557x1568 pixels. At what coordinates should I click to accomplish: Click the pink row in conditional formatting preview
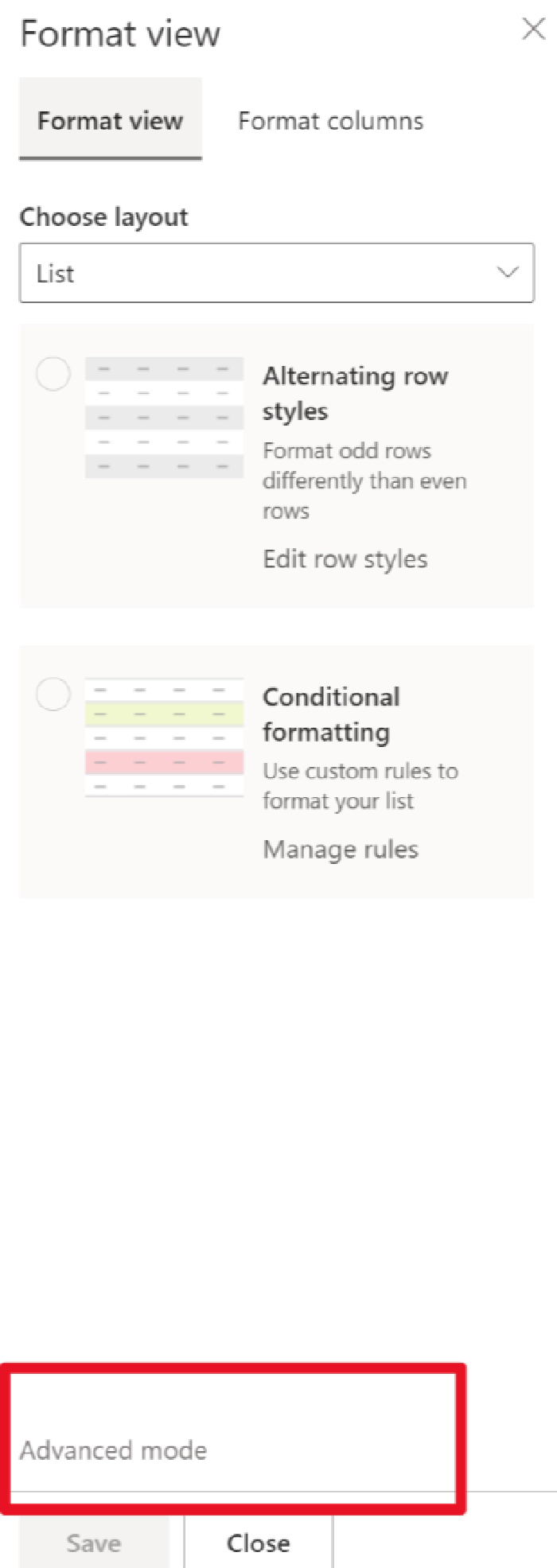click(x=164, y=762)
